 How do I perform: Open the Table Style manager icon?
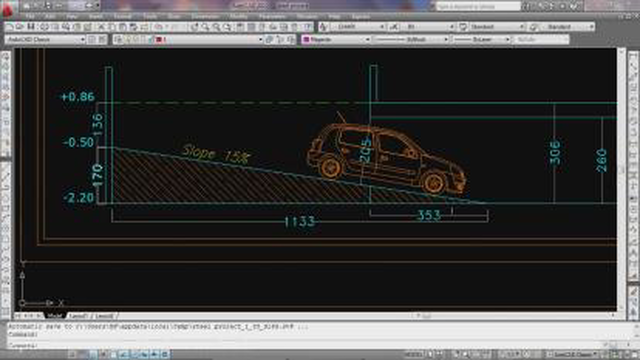(x=463, y=27)
